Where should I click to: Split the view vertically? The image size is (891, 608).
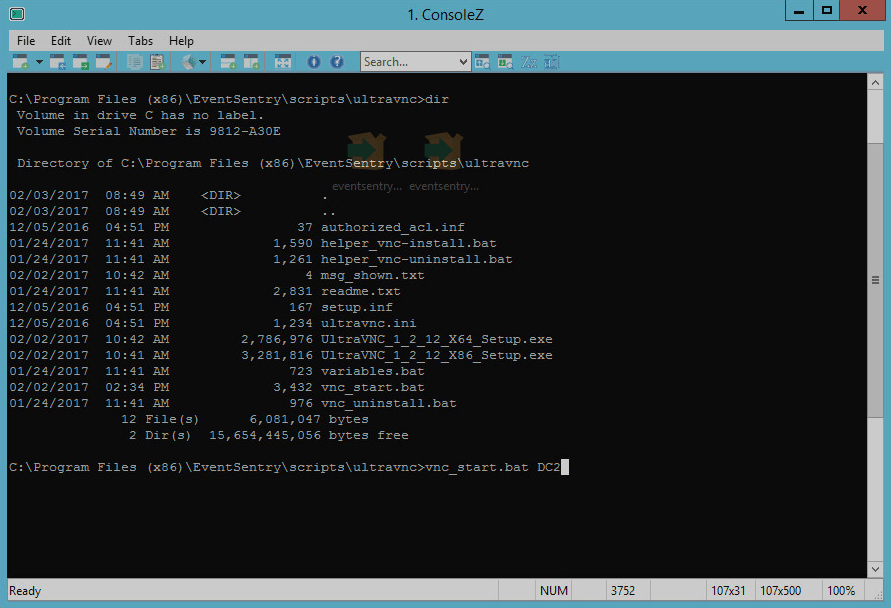coord(251,61)
